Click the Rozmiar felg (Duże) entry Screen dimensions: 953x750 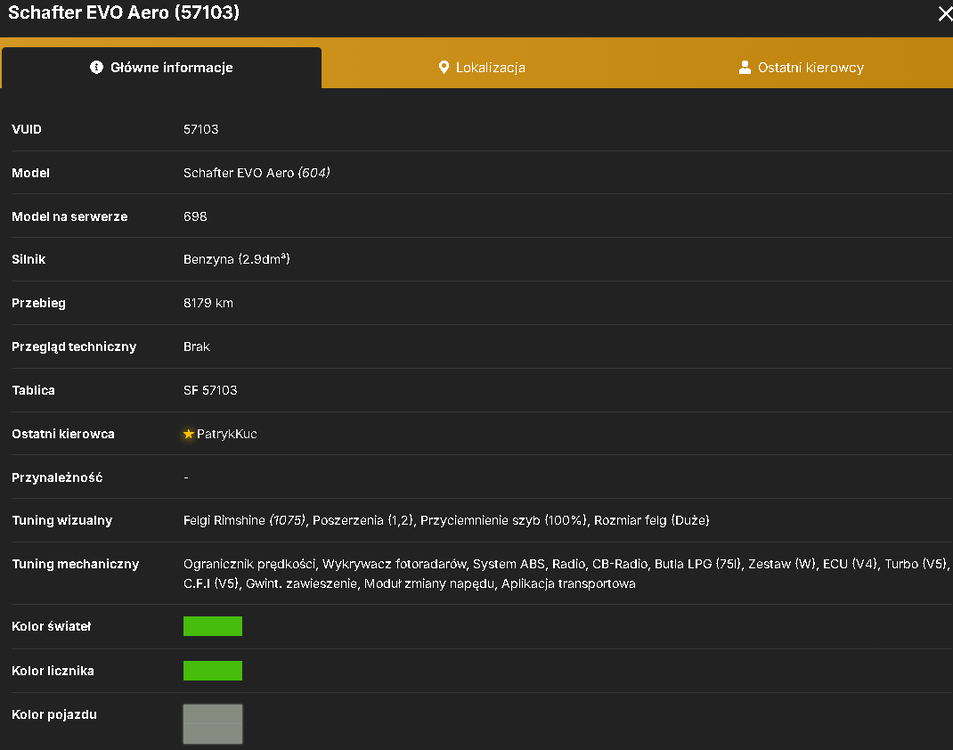652,521
